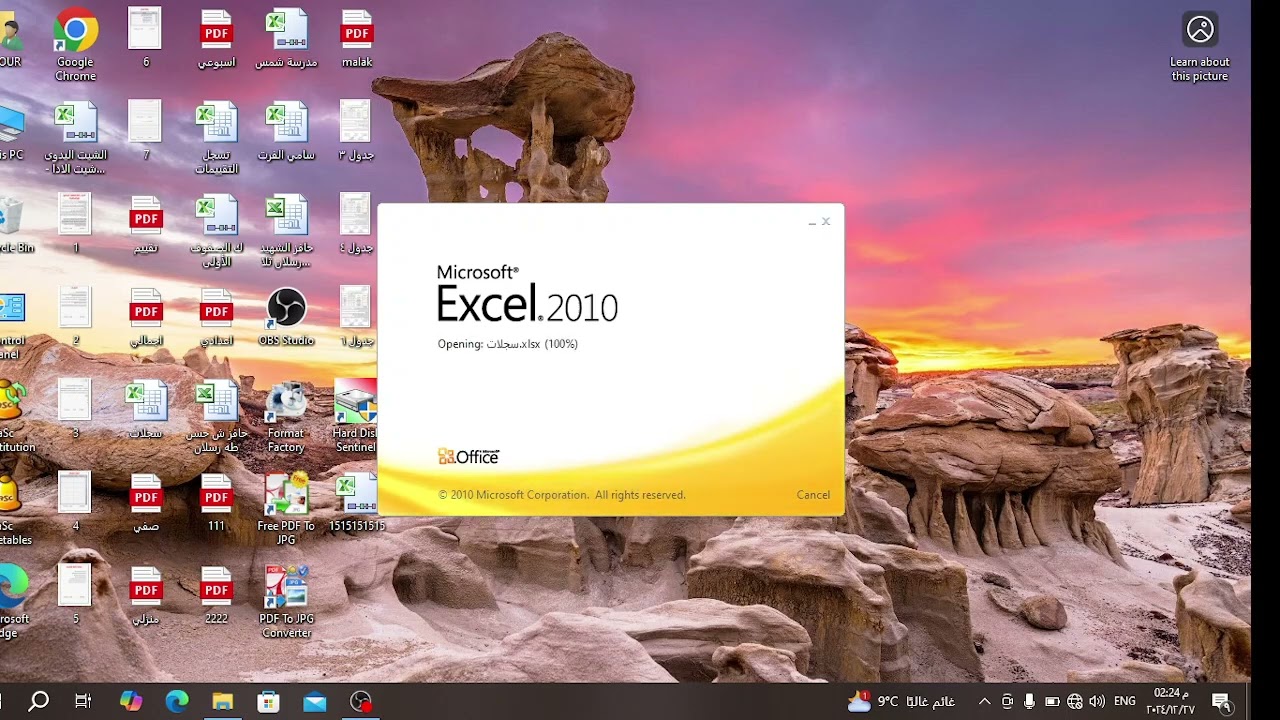This screenshot has width=1280, height=720.
Task: Switch the ENG input language indicator
Action: (1124, 701)
